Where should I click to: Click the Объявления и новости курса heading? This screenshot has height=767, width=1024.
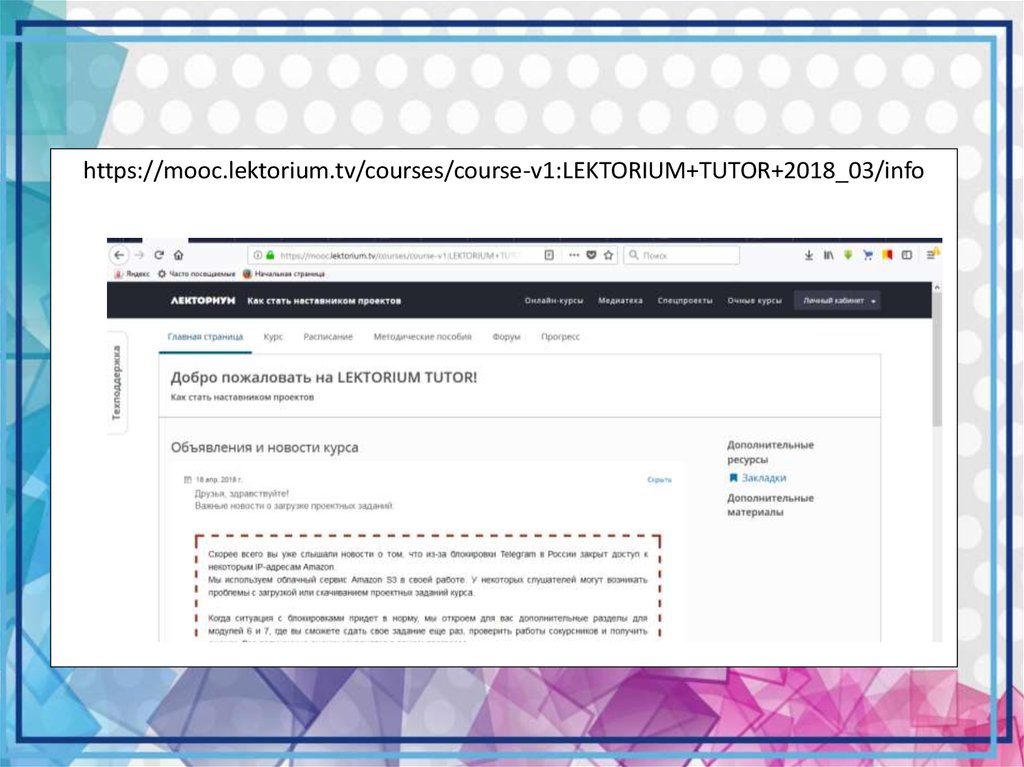coord(264,448)
